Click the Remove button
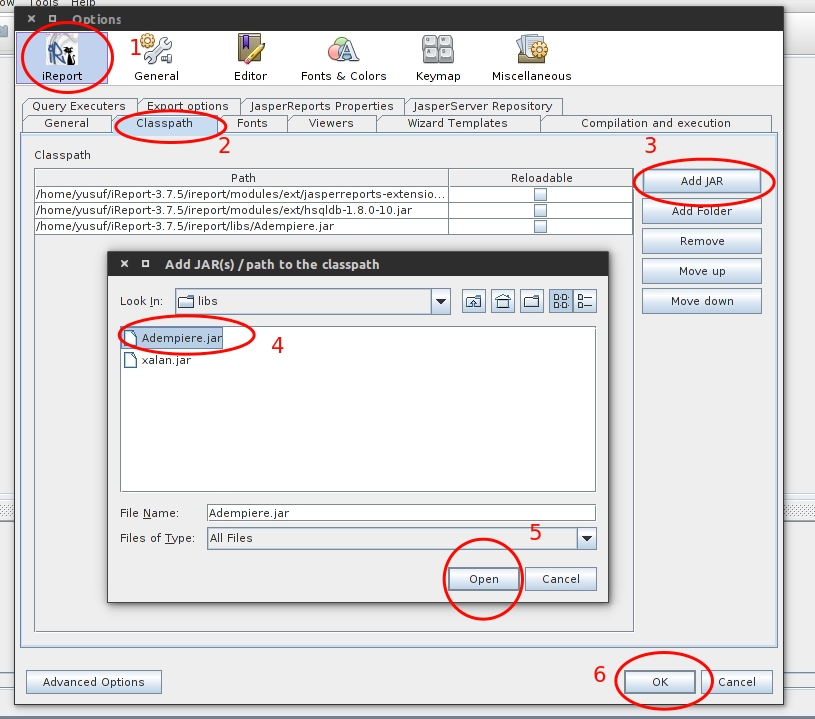 click(x=702, y=241)
